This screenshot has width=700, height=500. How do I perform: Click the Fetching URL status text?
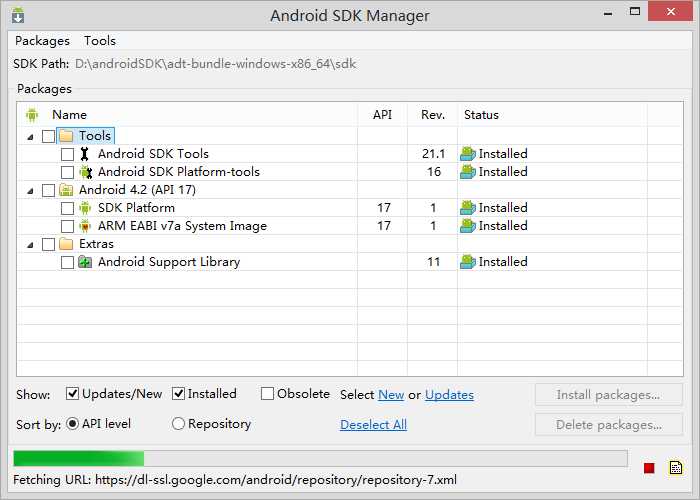(235, 480)
